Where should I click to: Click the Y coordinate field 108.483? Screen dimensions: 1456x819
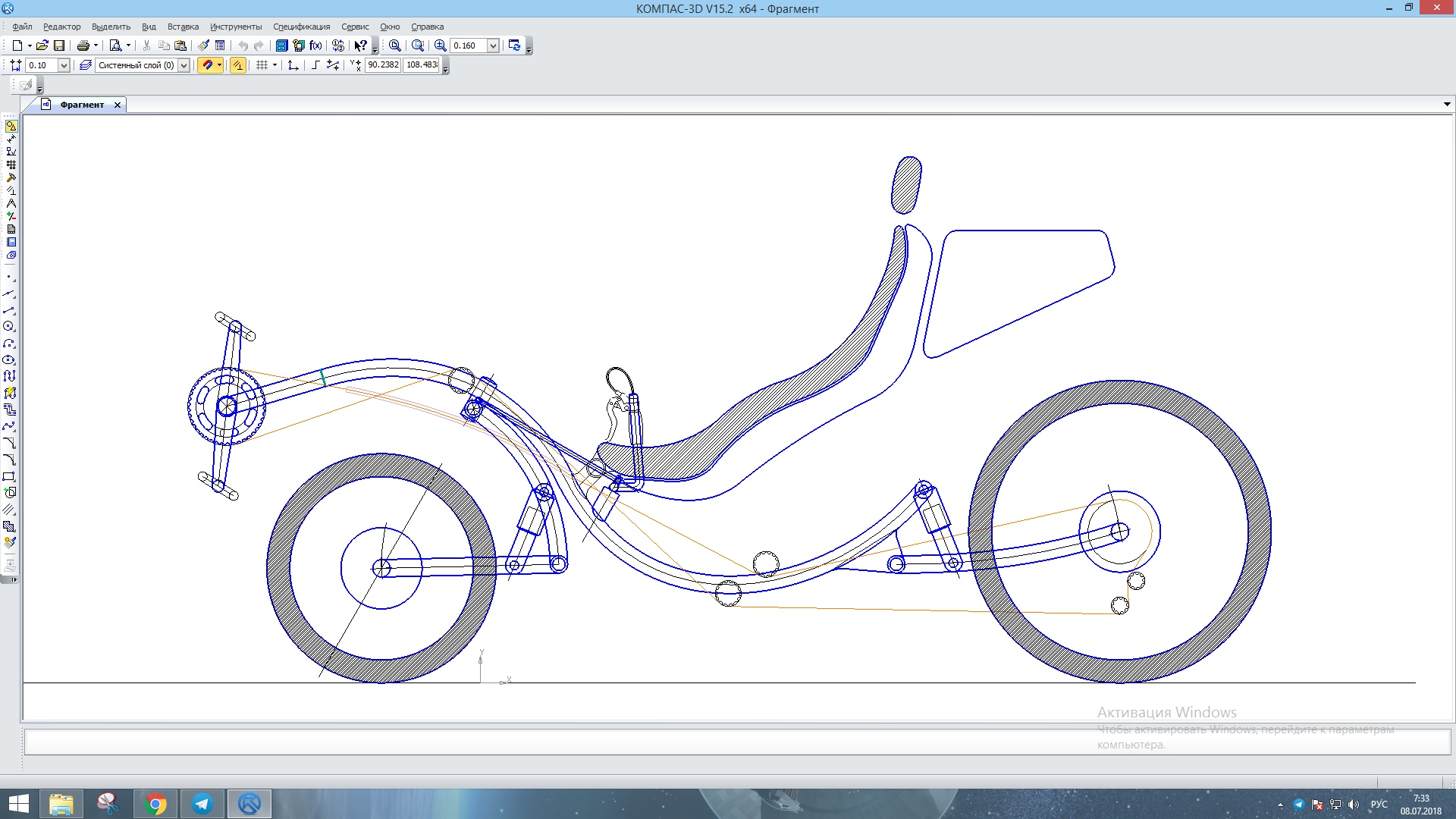click(422, 65)
